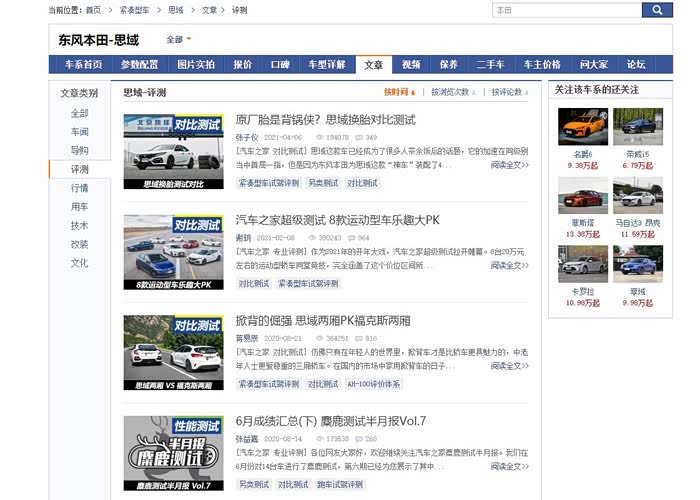
Task: Open article 掀背的倔强 思域两厢PK福克斯两厢
Action: [x=322, y=321]
